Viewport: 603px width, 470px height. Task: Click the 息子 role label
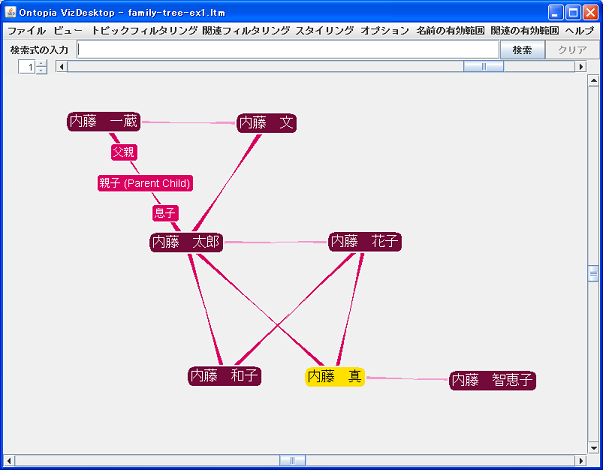[165, 213]
